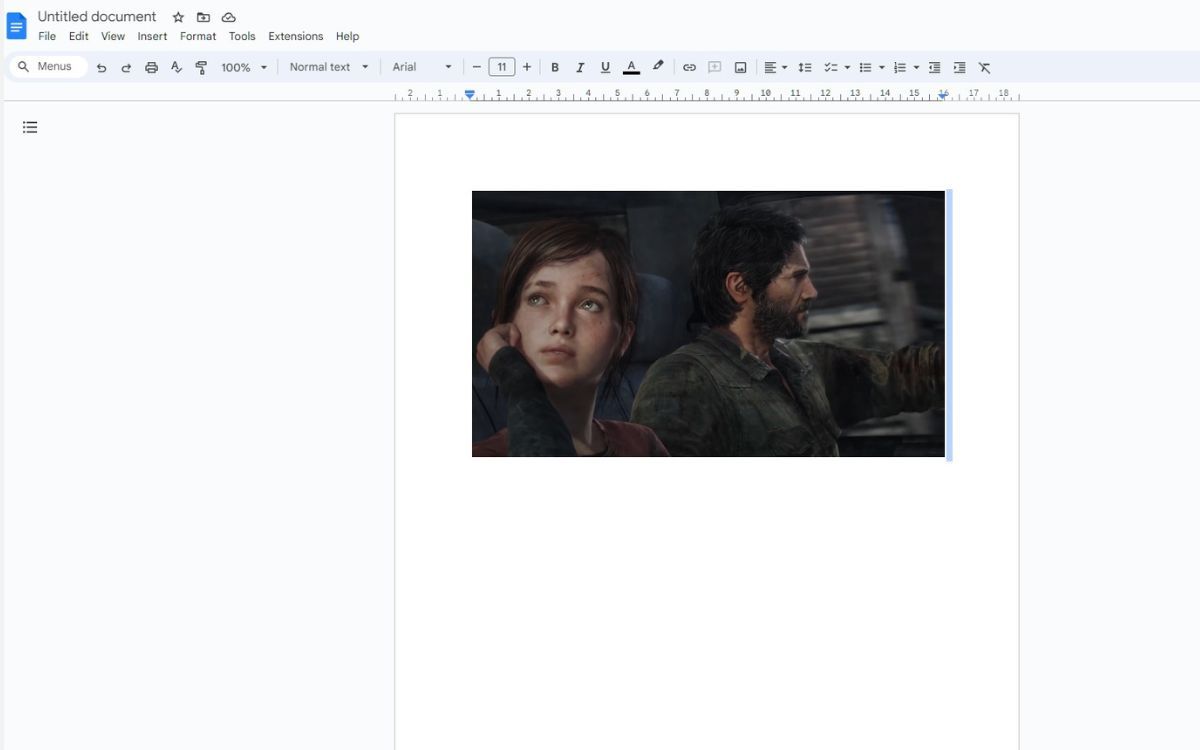Show the document outline
The image size is (1200, 750).
tap(30, 127)
